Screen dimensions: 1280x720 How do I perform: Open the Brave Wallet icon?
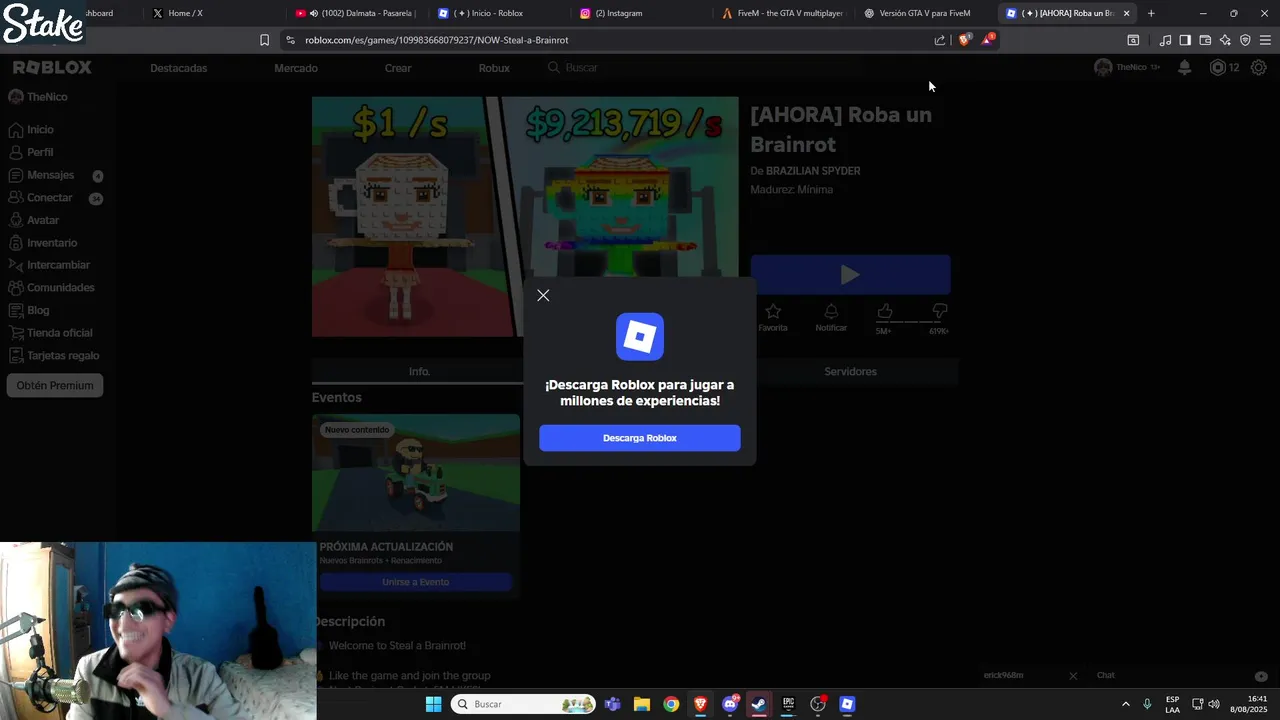pos(1205,40)
